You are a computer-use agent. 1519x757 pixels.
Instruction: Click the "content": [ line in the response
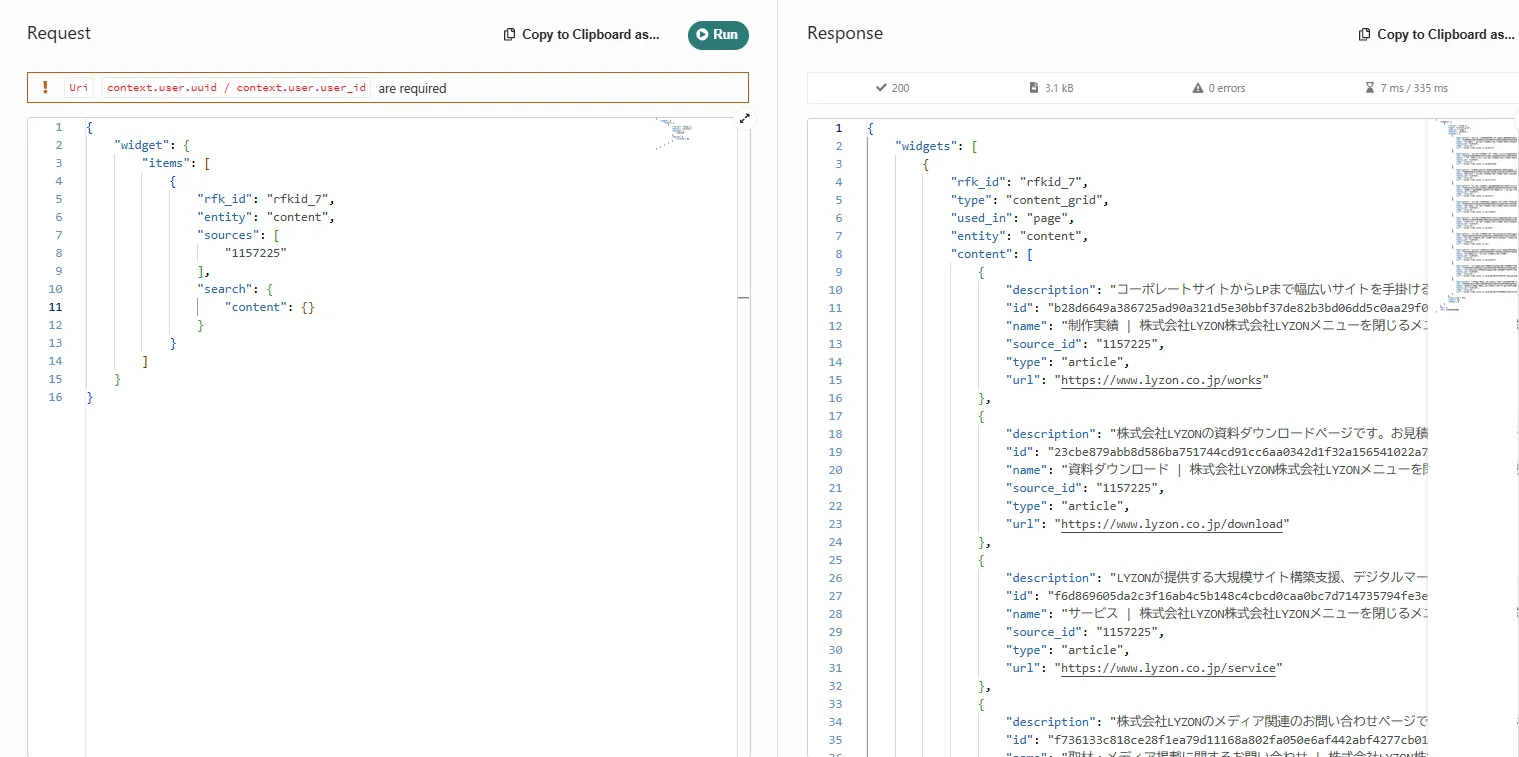coord(992,254)
